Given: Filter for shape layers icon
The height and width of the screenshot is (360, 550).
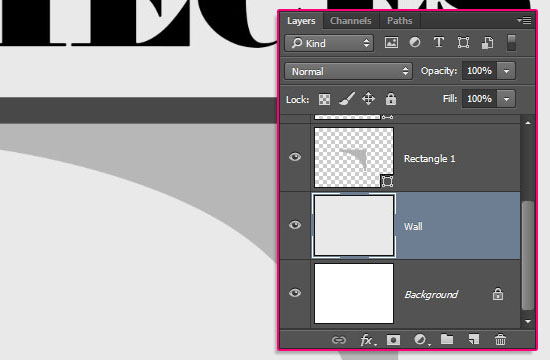Looking at the screenshot, I should pyautogui.click(x=463, y=43).
